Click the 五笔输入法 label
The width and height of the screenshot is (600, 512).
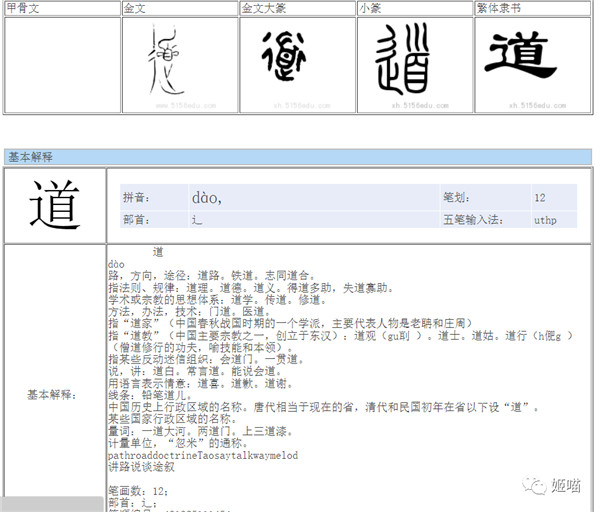point(472,220)
